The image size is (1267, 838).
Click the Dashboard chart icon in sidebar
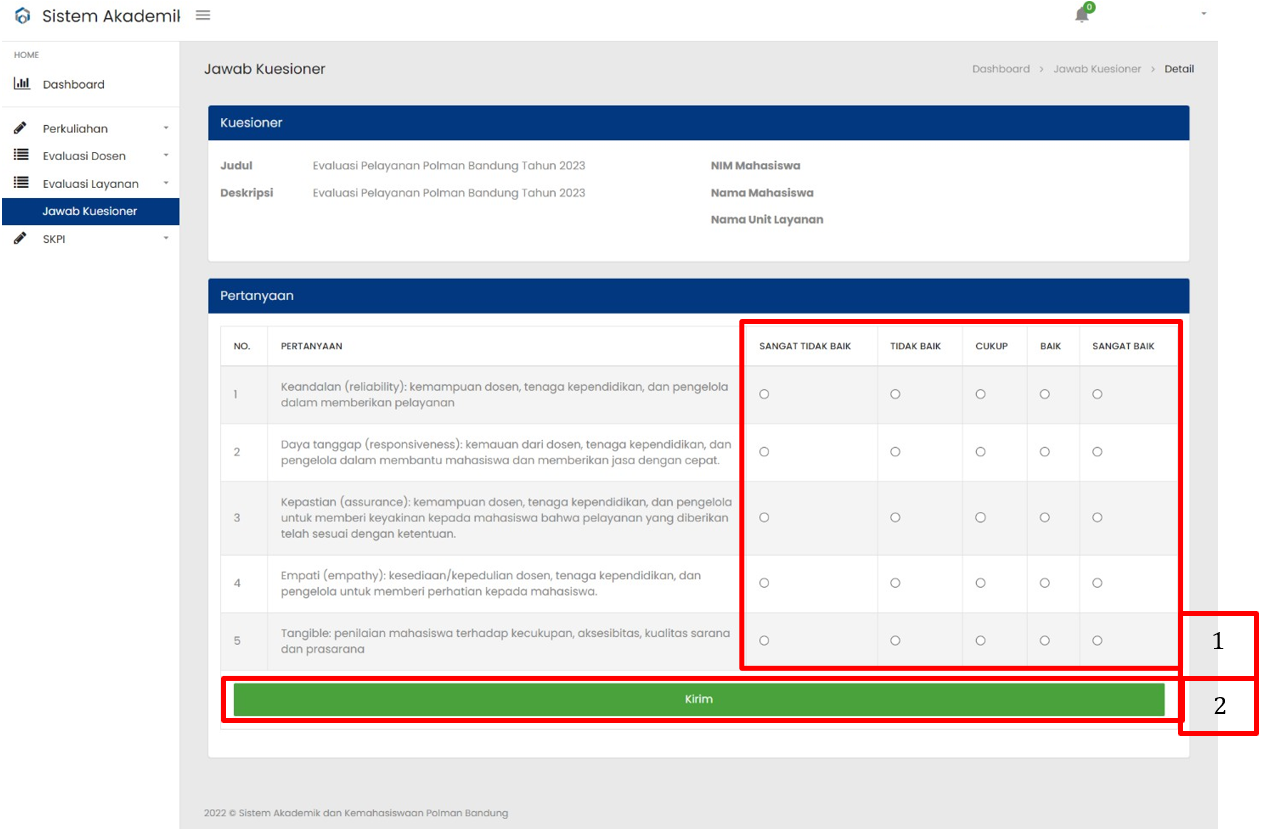pos(21,84)
